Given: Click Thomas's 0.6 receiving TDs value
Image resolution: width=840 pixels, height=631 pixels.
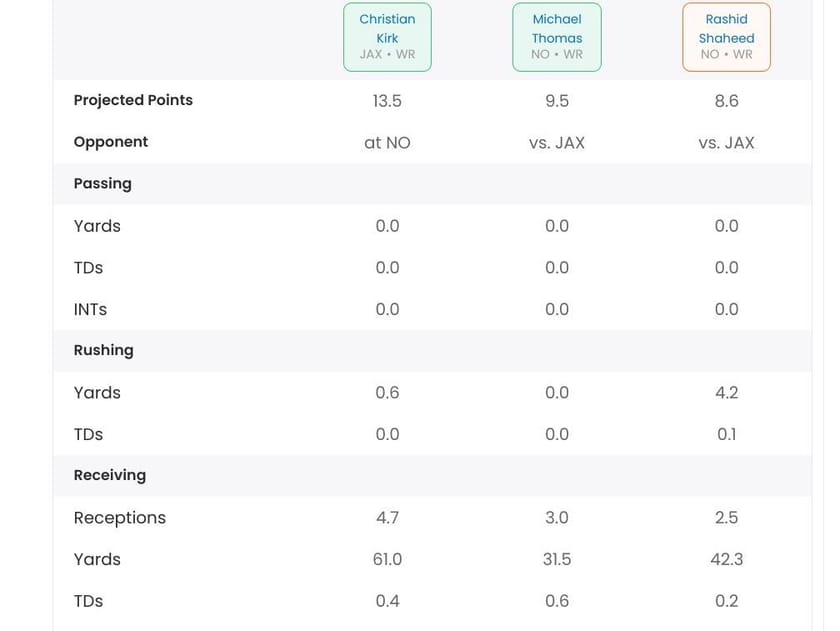Looking at the screenshot, I should [x=557, y=601].
